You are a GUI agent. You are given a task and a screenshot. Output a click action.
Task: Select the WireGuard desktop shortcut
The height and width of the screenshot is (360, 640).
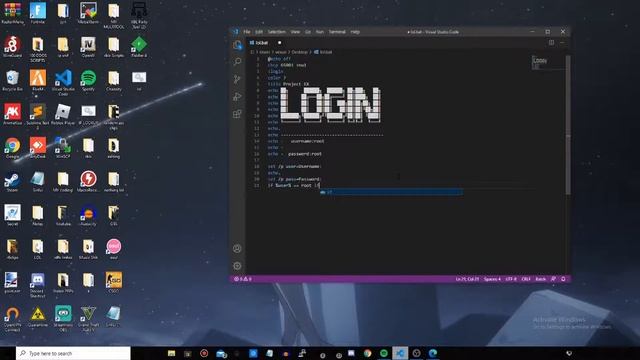tap(12, 46)
